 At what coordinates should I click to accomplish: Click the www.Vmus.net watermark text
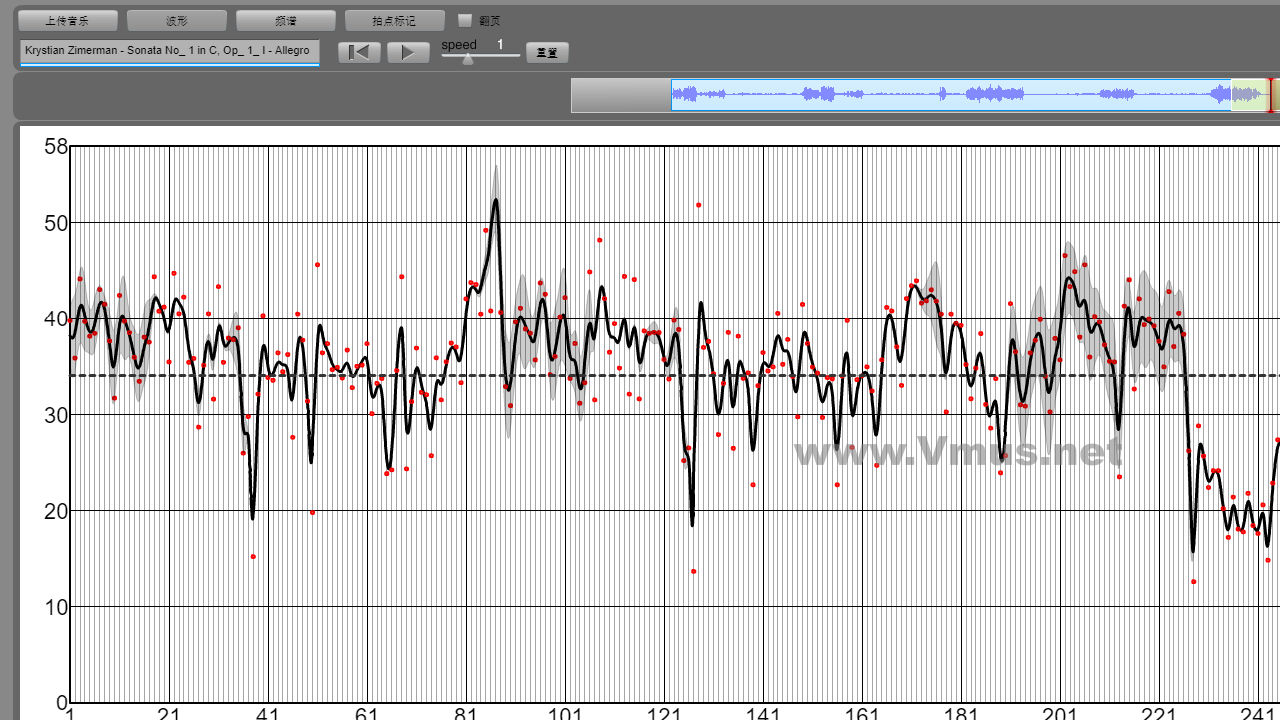tap(957, 452)
